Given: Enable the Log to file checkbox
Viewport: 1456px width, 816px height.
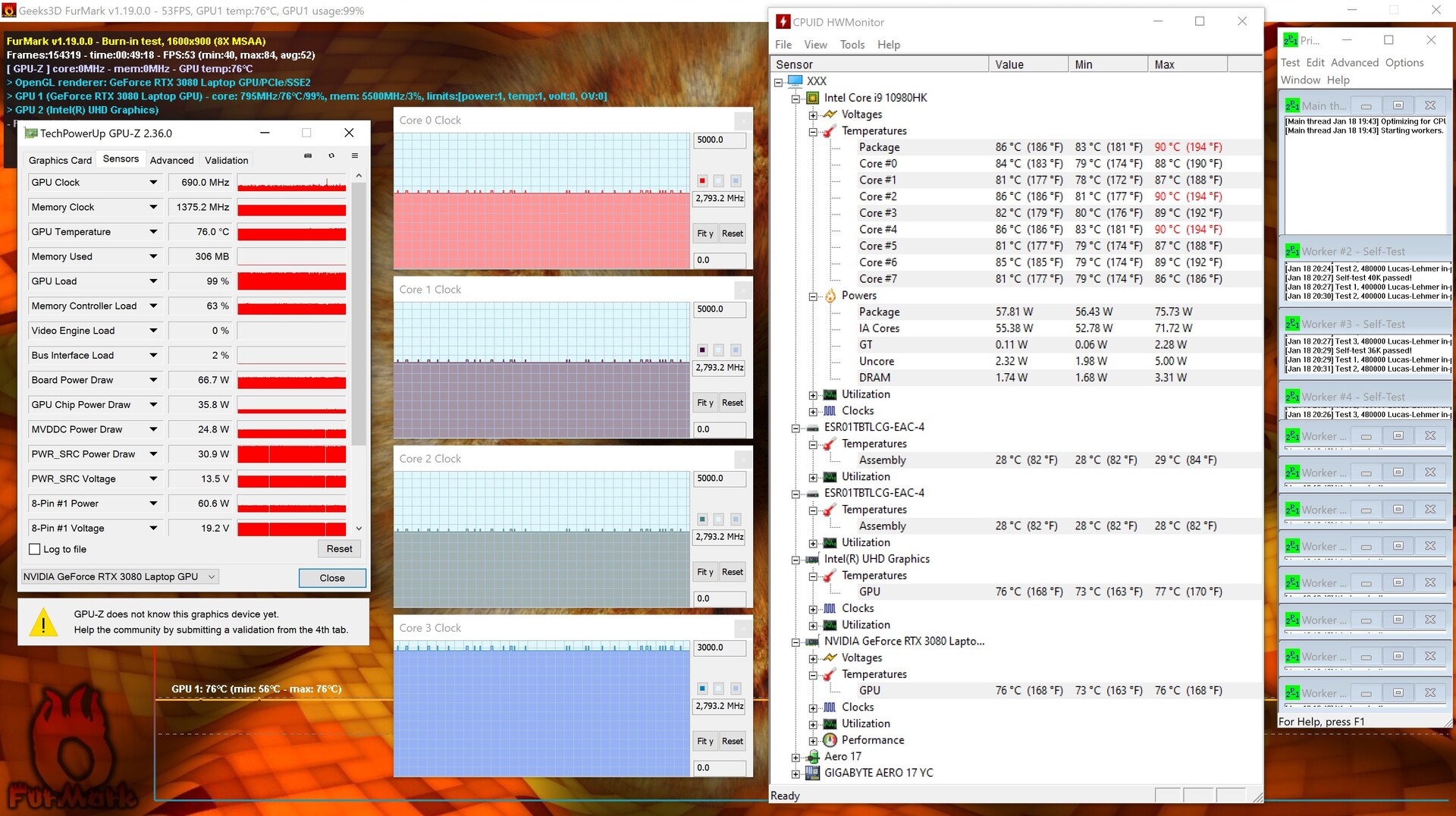Looking at the screenshot, I should pyautogui.click(x=34, y=549).
